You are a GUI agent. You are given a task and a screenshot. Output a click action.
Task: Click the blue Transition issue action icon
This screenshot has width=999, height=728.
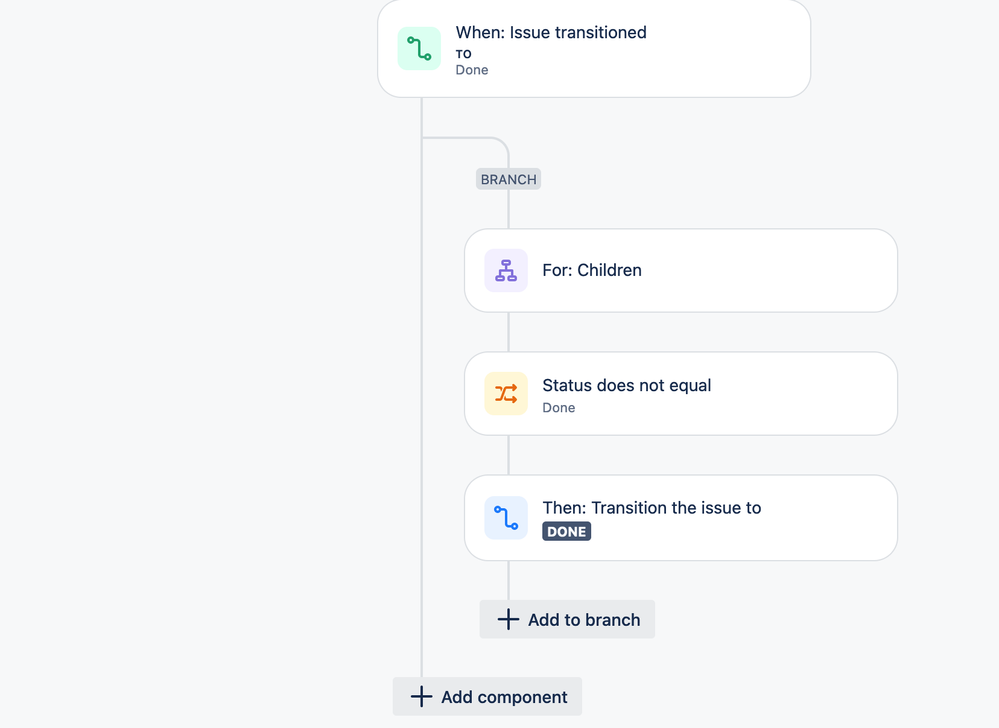pyautogui.click(x=506, y=518)
